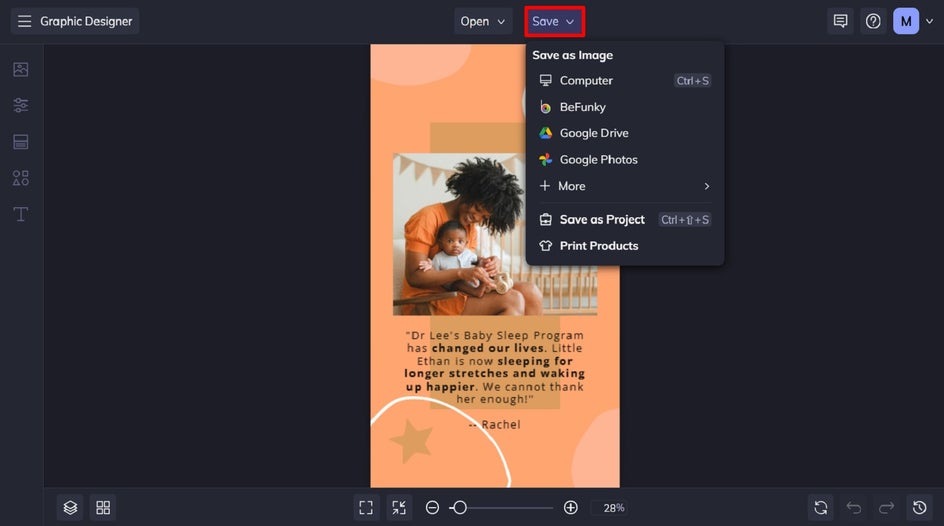Click the fit-to-screen icon

(x=366, y=507)
